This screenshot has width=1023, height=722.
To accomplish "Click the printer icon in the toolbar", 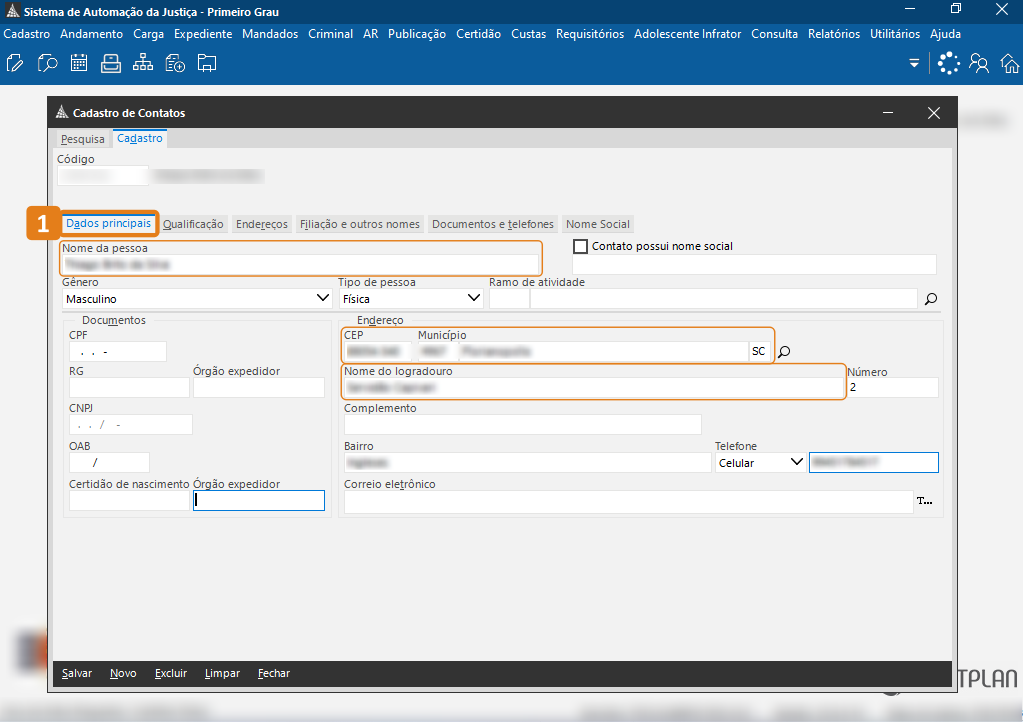I will (x=111, y=64).
